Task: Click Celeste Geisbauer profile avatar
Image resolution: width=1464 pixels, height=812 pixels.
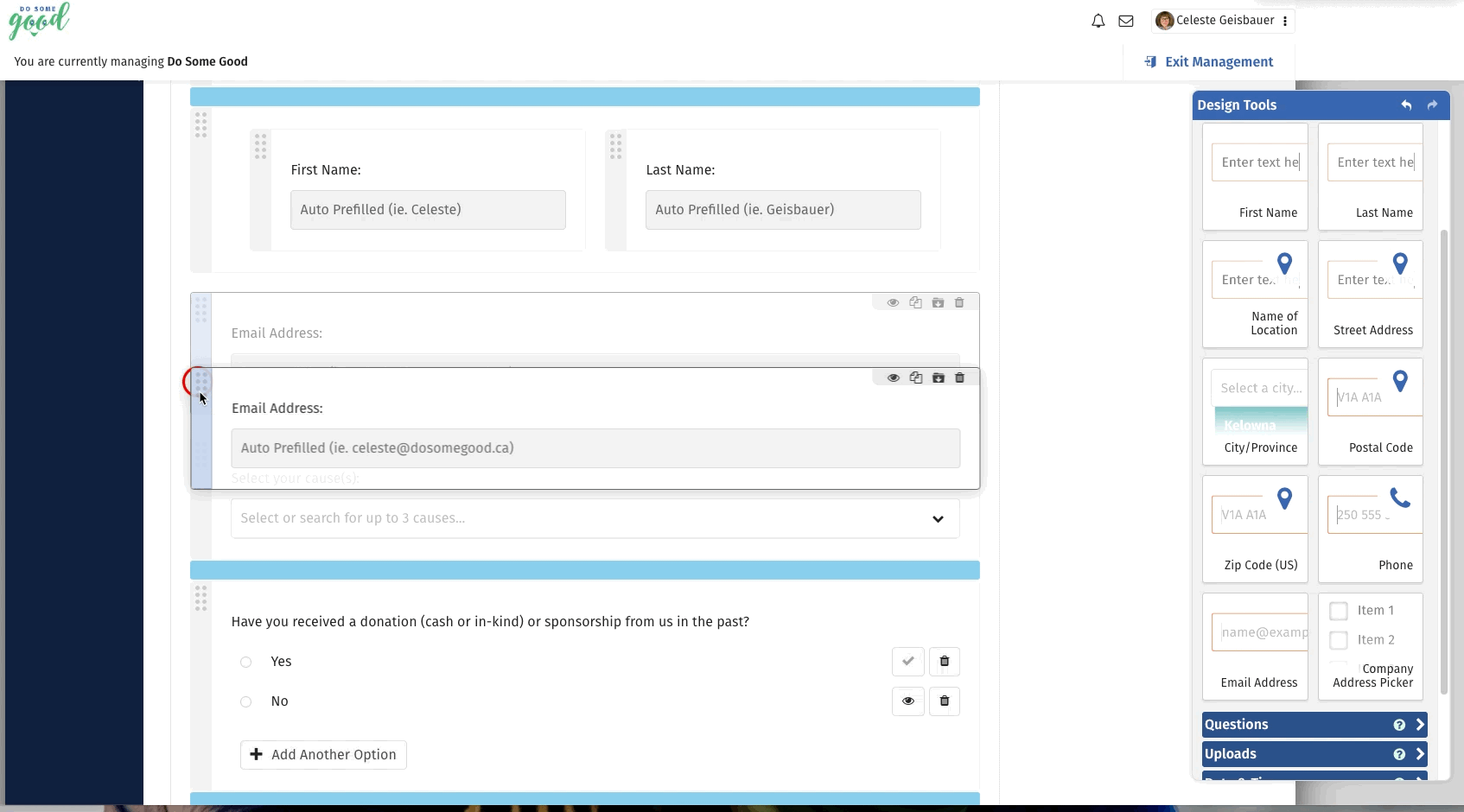Action: click(x=1165, y=21)
